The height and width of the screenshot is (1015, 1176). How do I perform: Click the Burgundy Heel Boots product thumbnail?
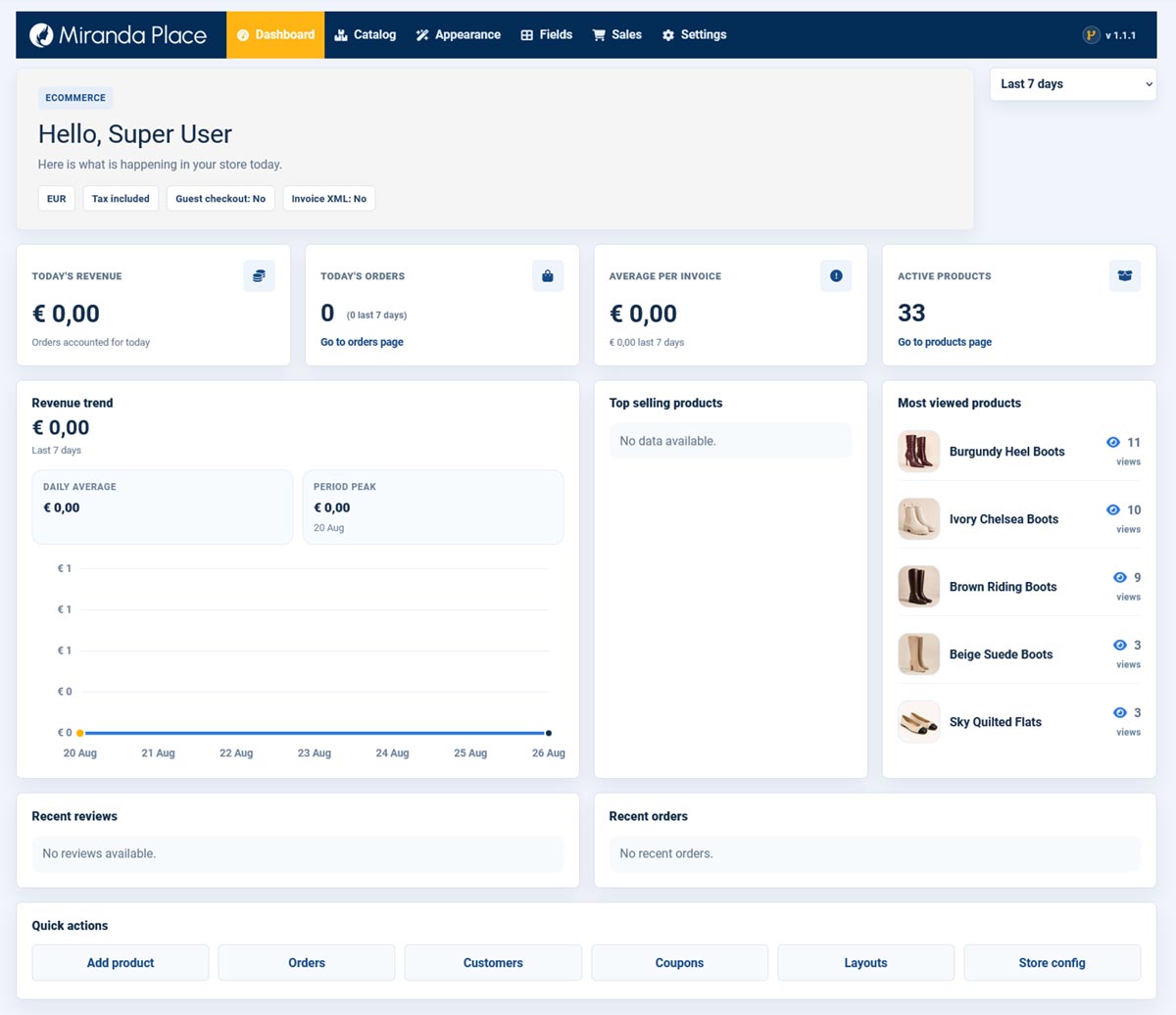[919, 452]
